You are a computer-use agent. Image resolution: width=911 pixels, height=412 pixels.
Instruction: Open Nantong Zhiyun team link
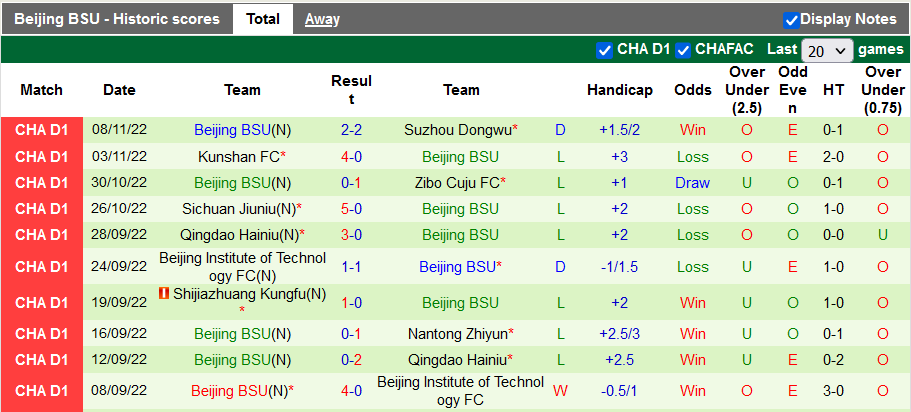pos(457,334)
